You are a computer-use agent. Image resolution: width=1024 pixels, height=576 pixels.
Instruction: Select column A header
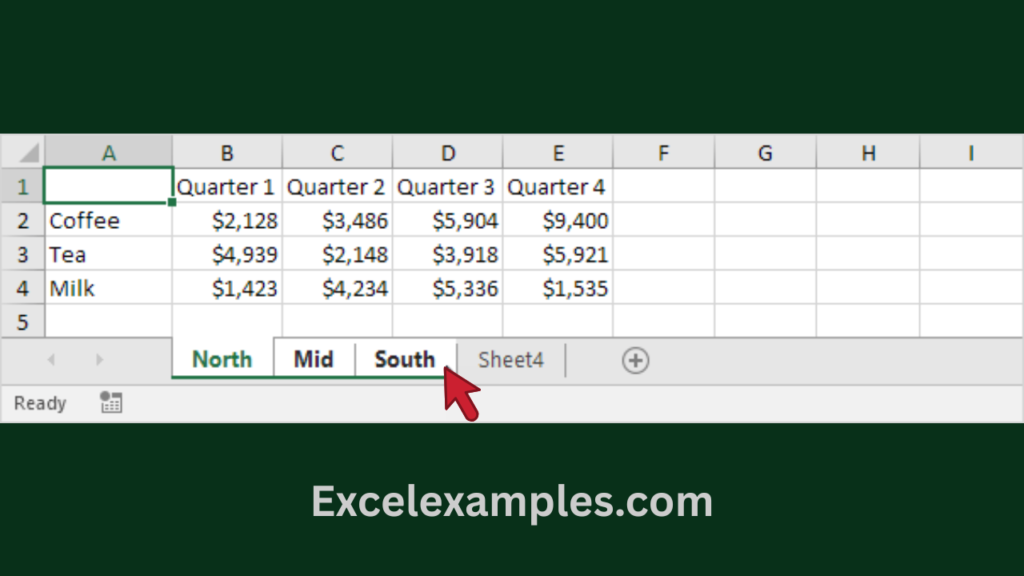coord(109,153)
